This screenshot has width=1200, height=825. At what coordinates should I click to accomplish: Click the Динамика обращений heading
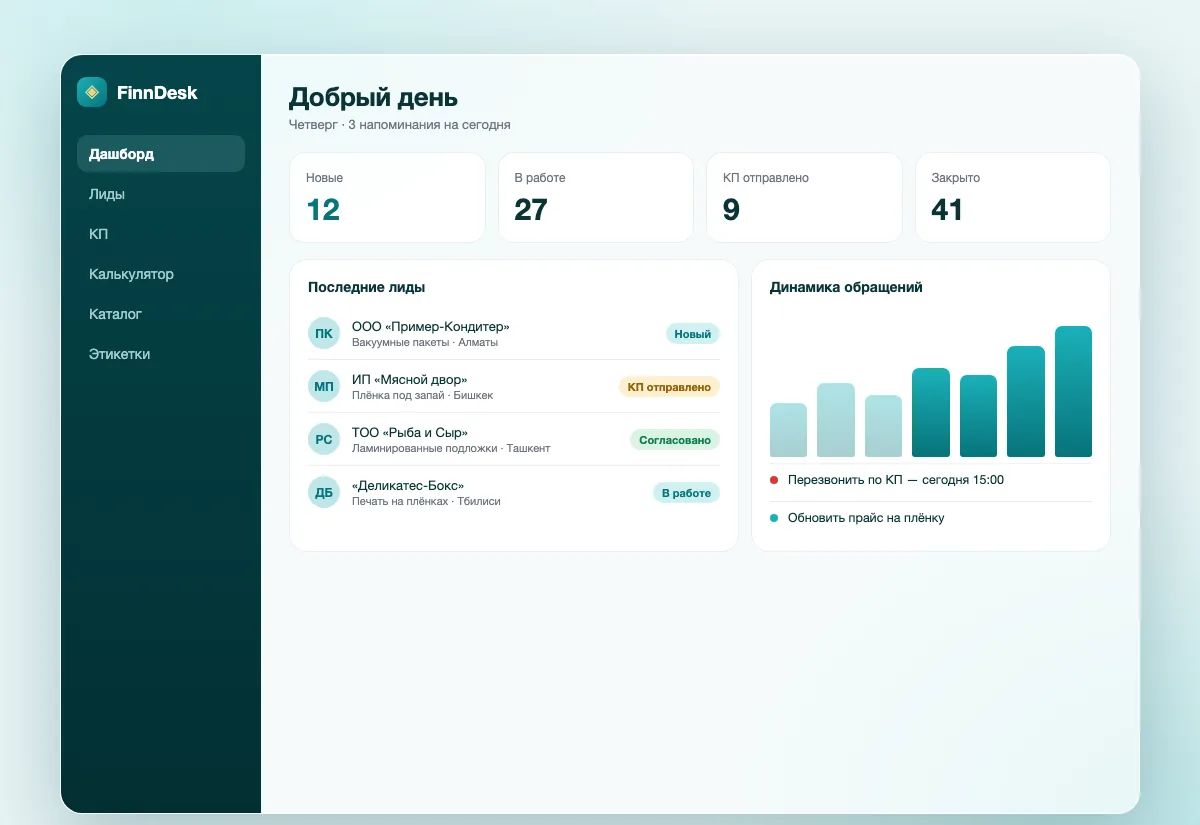click(x=846, y=287)
